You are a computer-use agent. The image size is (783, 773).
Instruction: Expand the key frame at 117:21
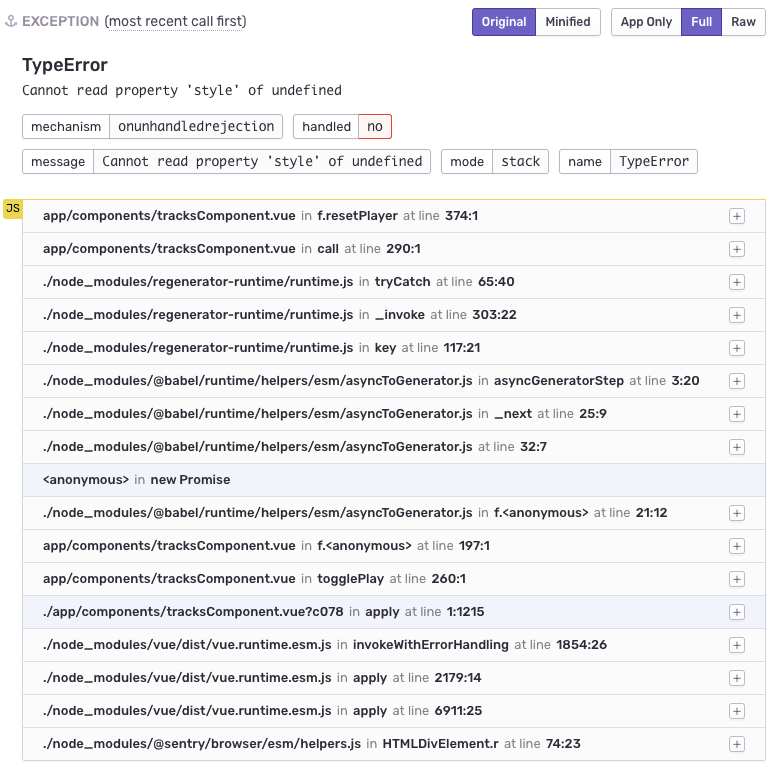[737, 348]
